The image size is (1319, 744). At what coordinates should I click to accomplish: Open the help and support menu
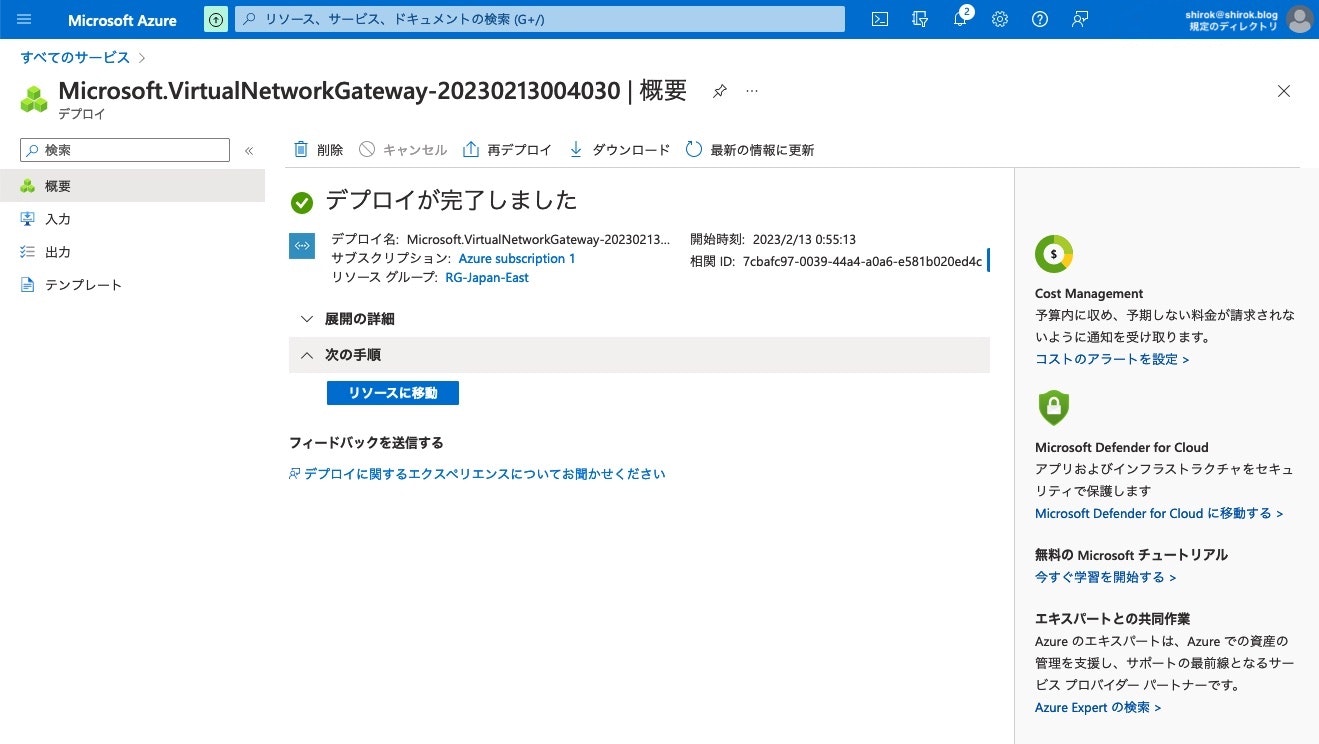coord(1040,19)
